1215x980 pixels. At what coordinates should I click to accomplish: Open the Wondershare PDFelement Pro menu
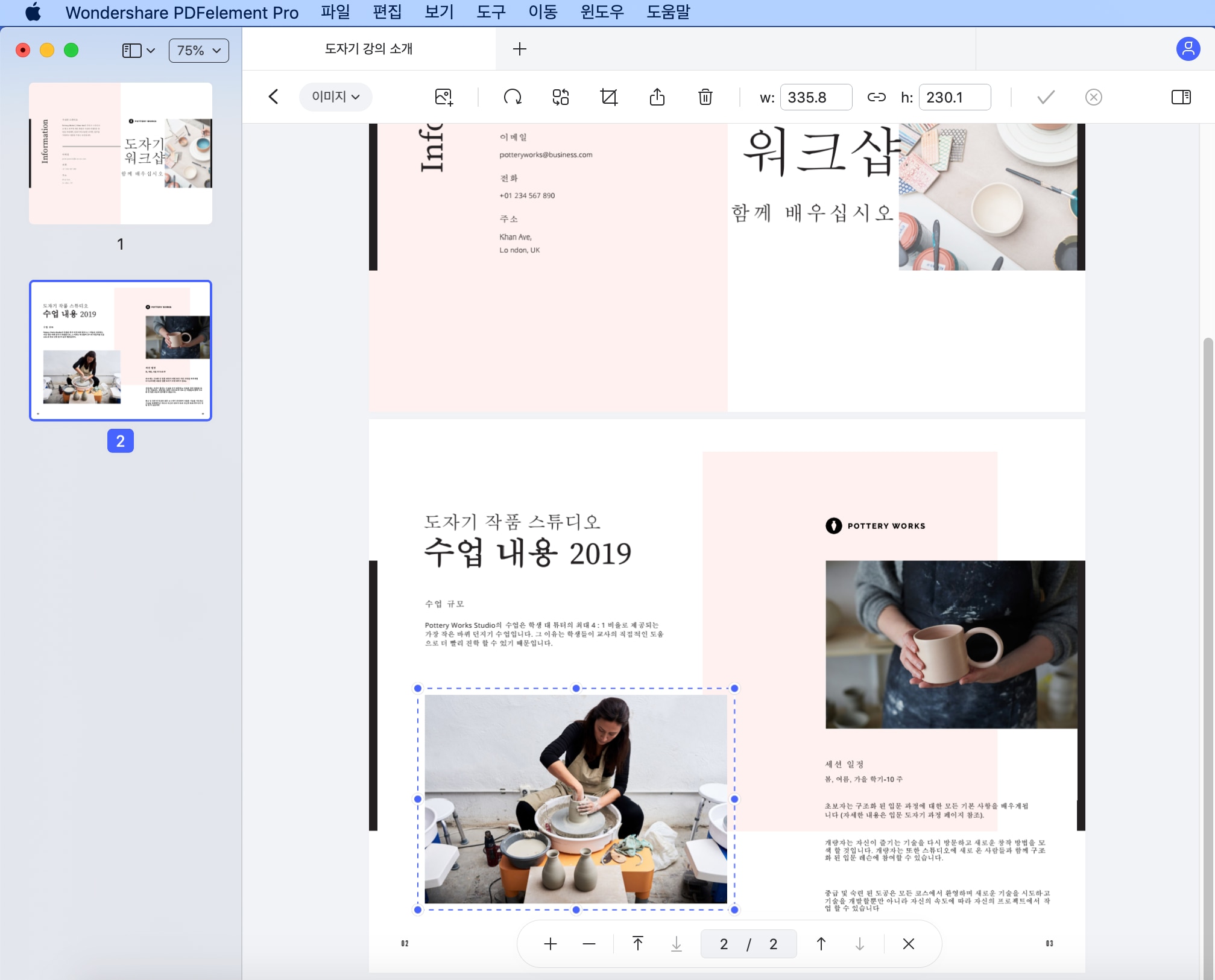click(181, 12)
